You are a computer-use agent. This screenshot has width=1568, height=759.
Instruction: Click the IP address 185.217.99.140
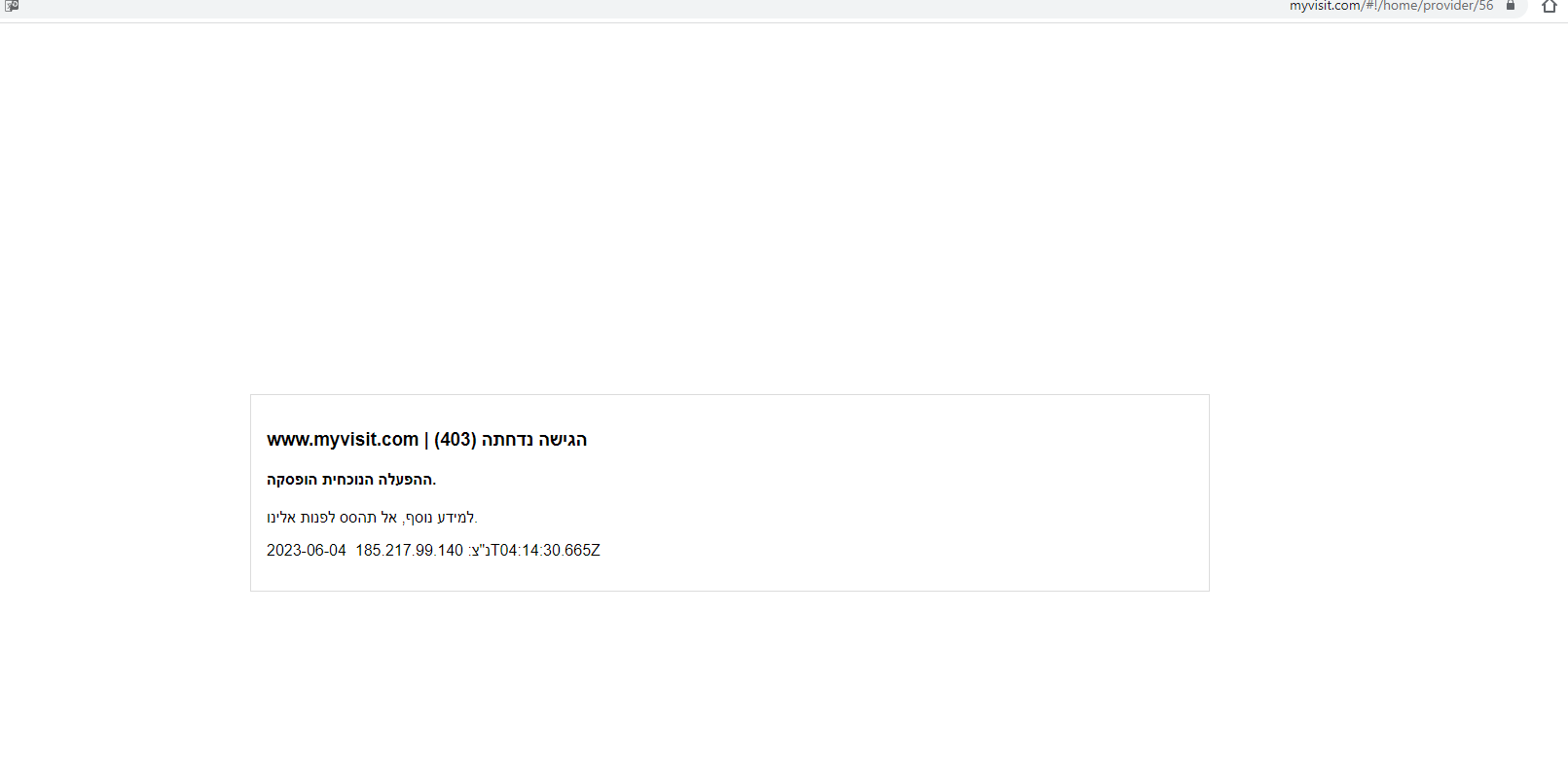pyautogui.click(x=409, y=551)
